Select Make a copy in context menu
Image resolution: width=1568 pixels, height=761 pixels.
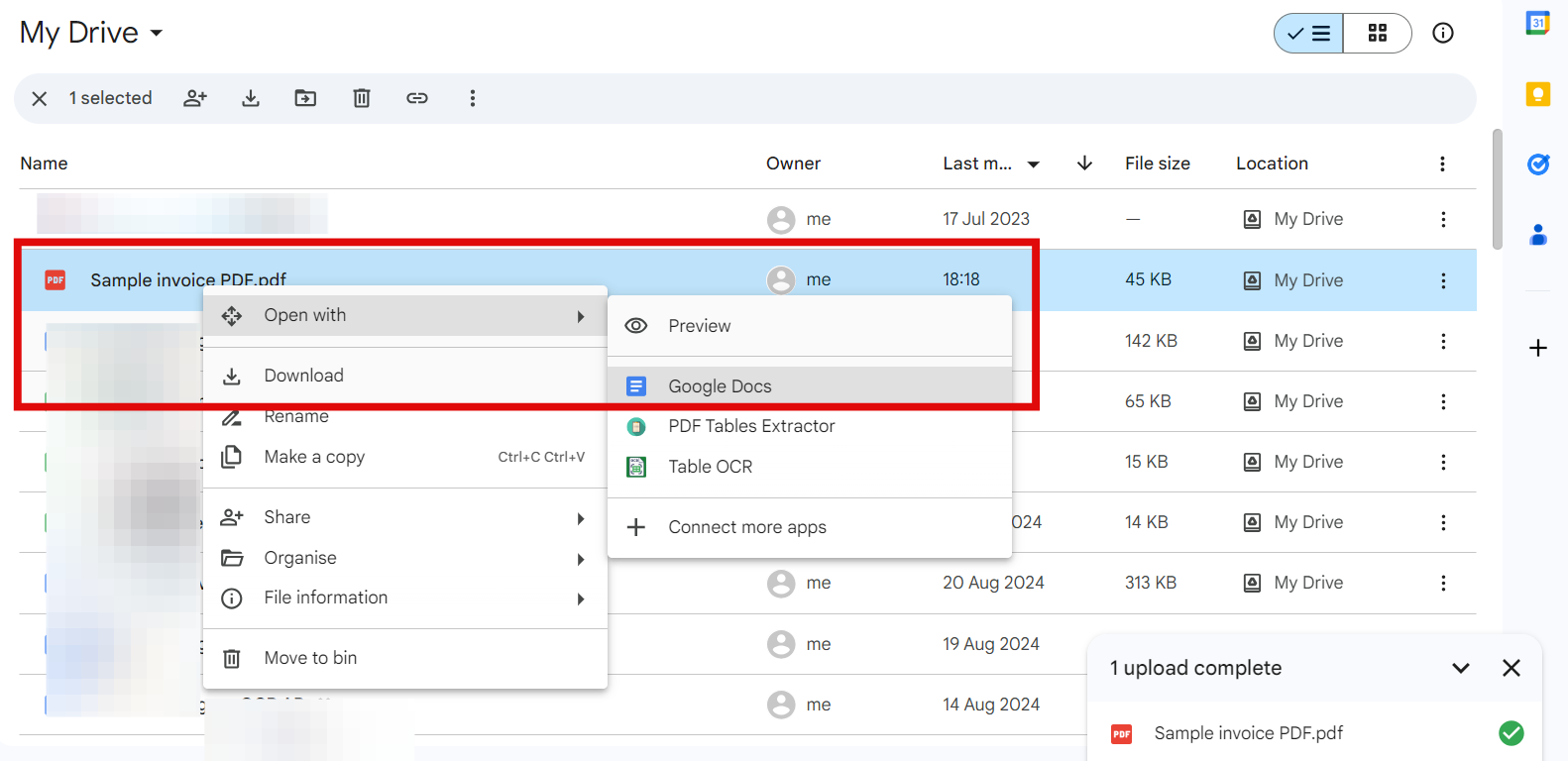pos(404,457)
